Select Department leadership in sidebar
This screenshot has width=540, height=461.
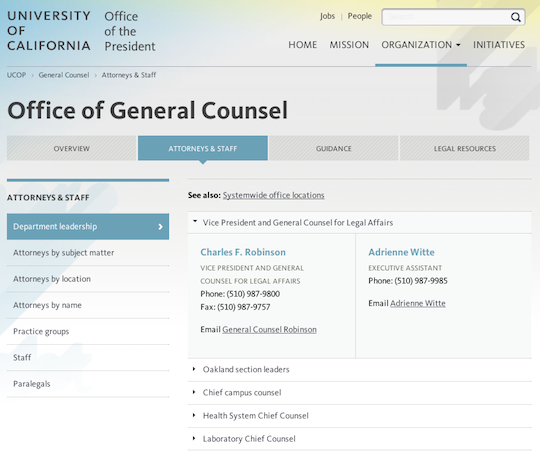click(x=88, y=227)
